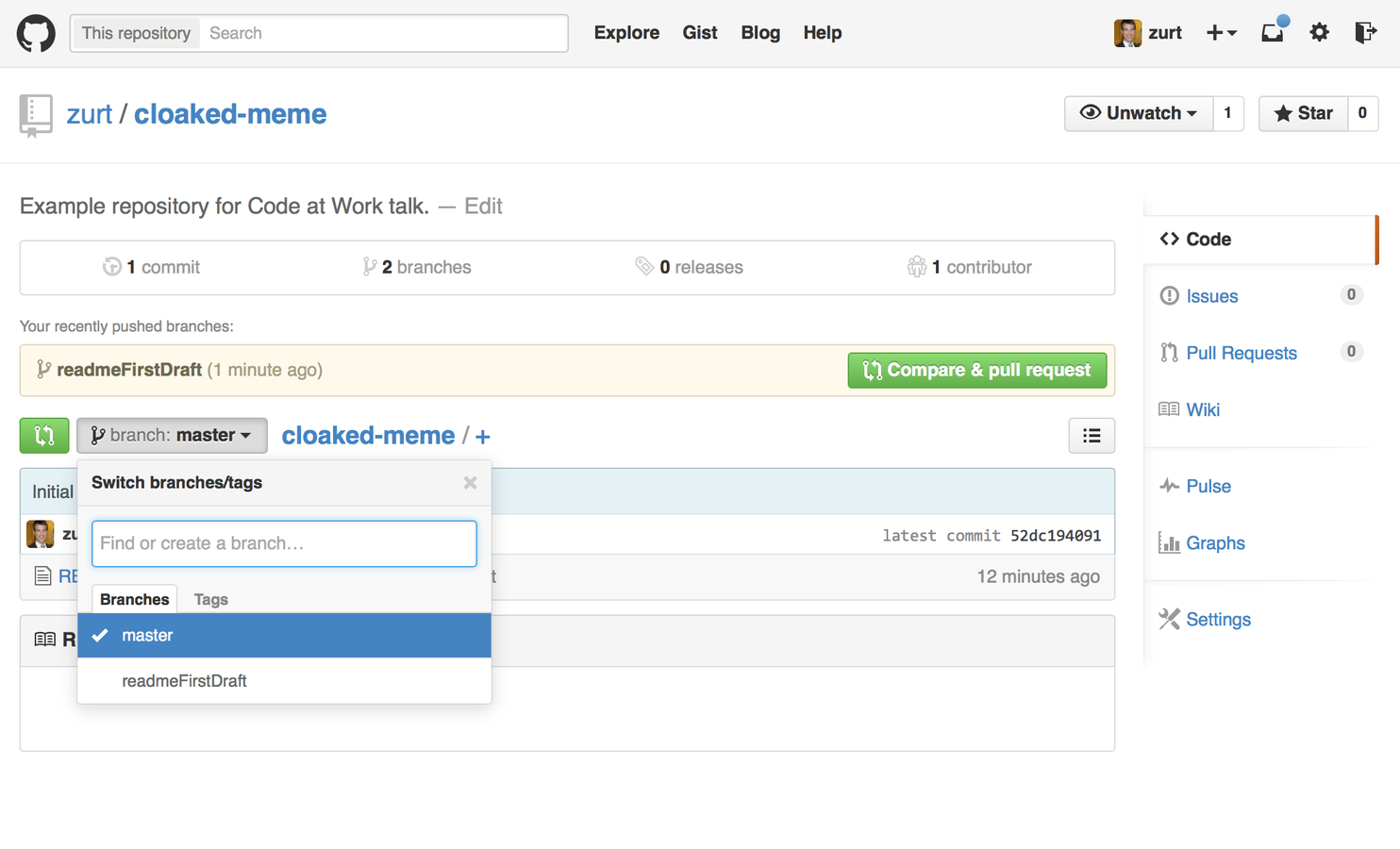Star the repository
This screenshot has width=1400, height=849.
tap(1303, 113)
